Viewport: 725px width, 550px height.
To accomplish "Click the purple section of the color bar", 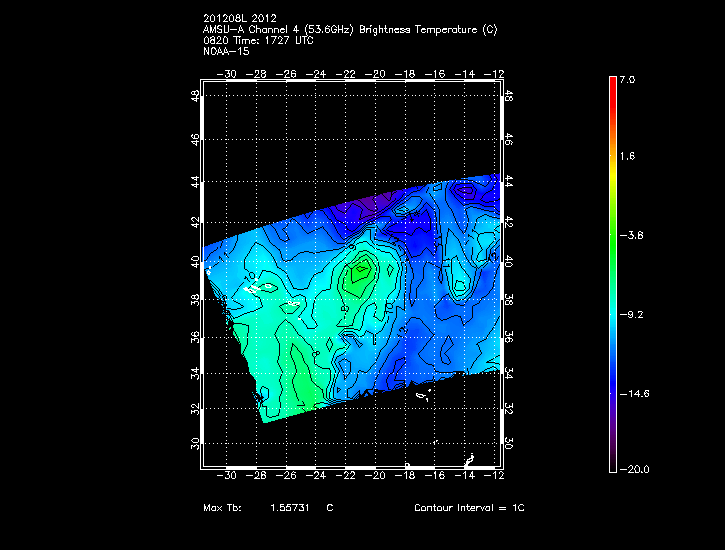I will (x=613, y=440).
